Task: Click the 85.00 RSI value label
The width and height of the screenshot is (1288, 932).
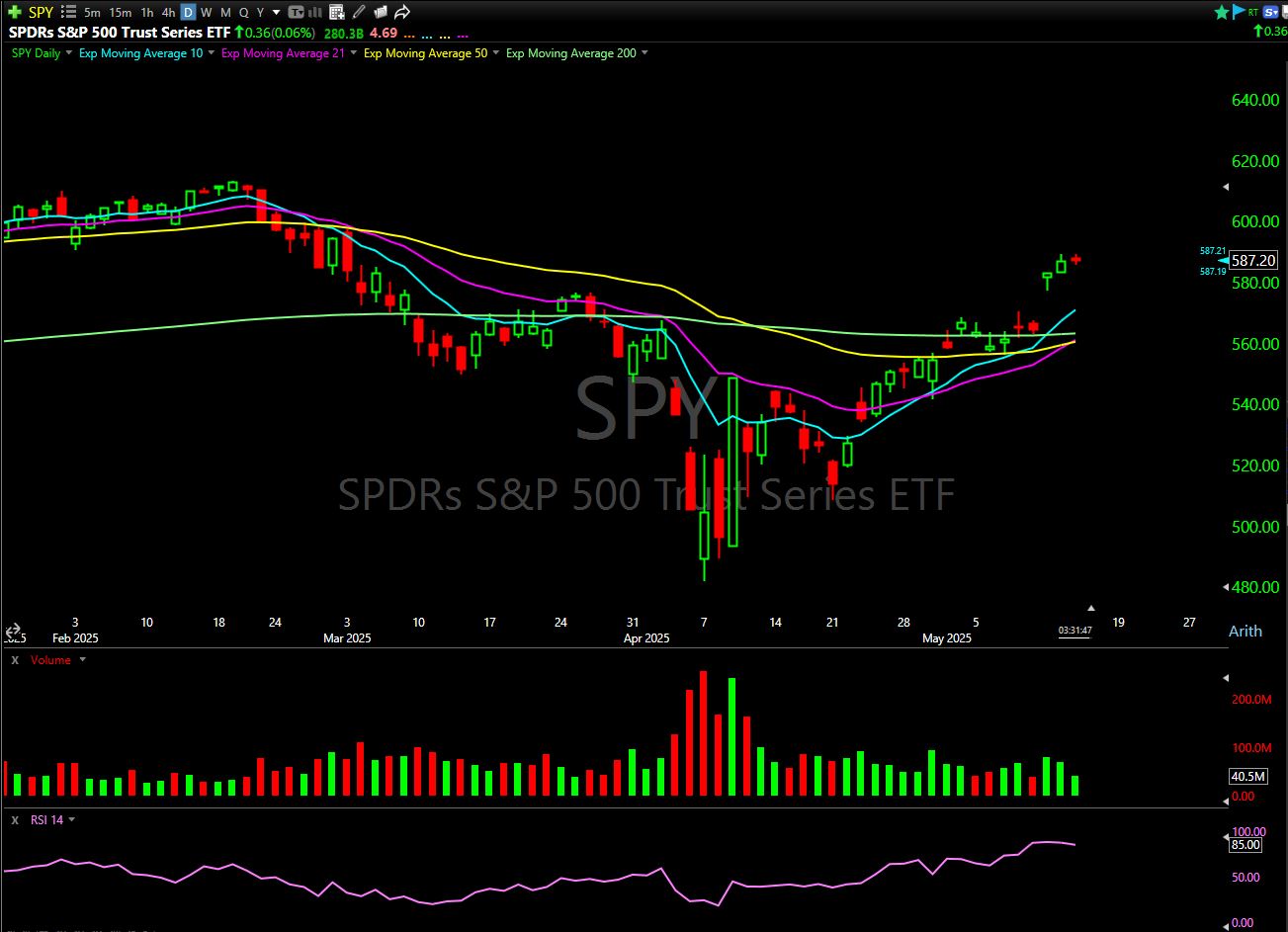Action: [x=1245, y=844]
